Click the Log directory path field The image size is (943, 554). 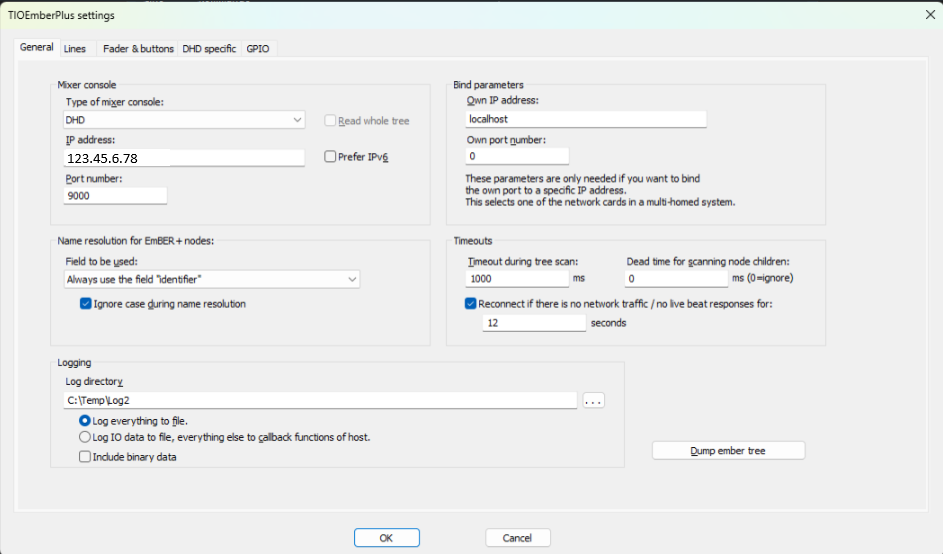coord(320,400)
